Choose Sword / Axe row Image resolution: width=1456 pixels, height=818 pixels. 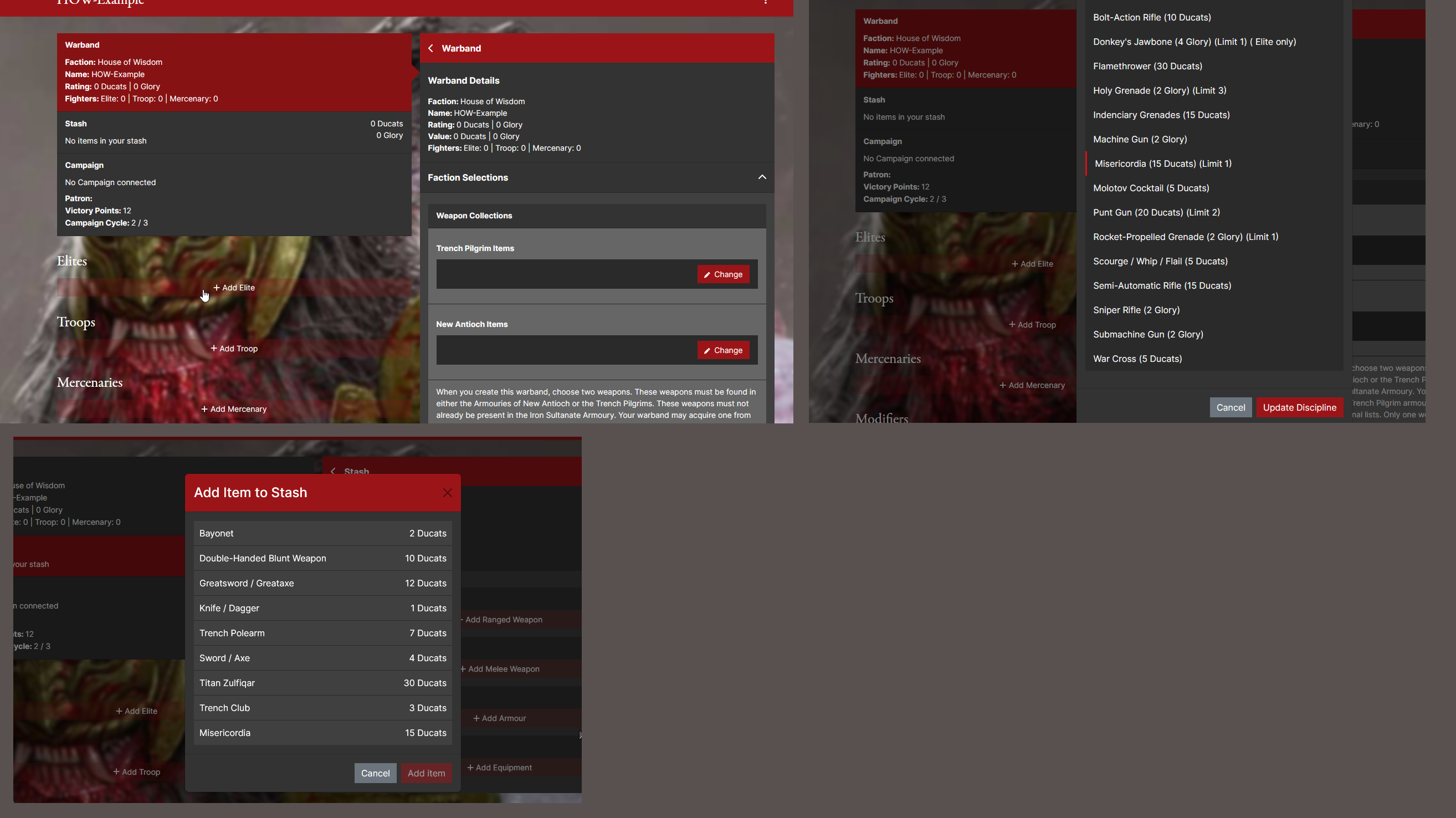[x=323, y=657]
